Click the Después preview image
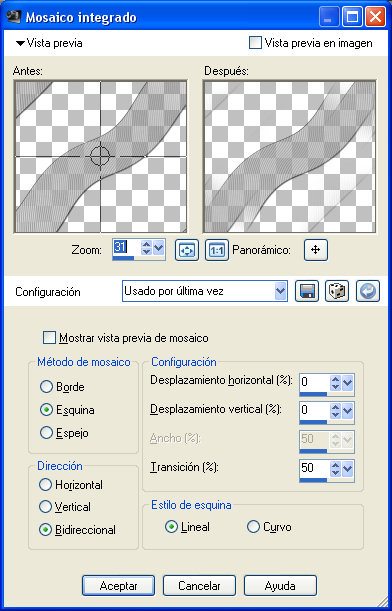 coord(290,157)
